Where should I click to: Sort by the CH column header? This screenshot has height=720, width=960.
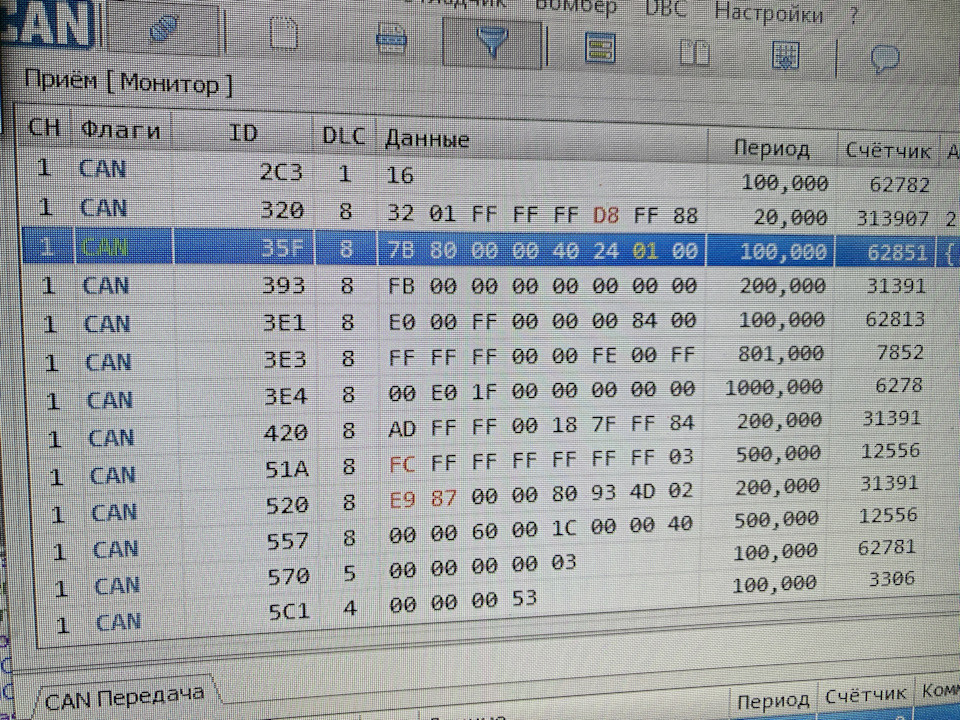click(x=44, y=127)
